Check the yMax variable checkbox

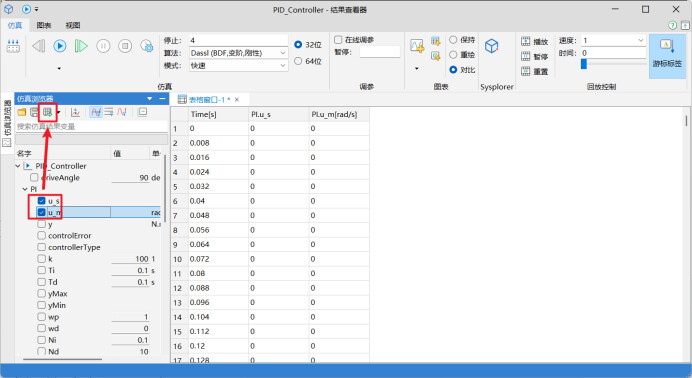[x=41, y=293]
